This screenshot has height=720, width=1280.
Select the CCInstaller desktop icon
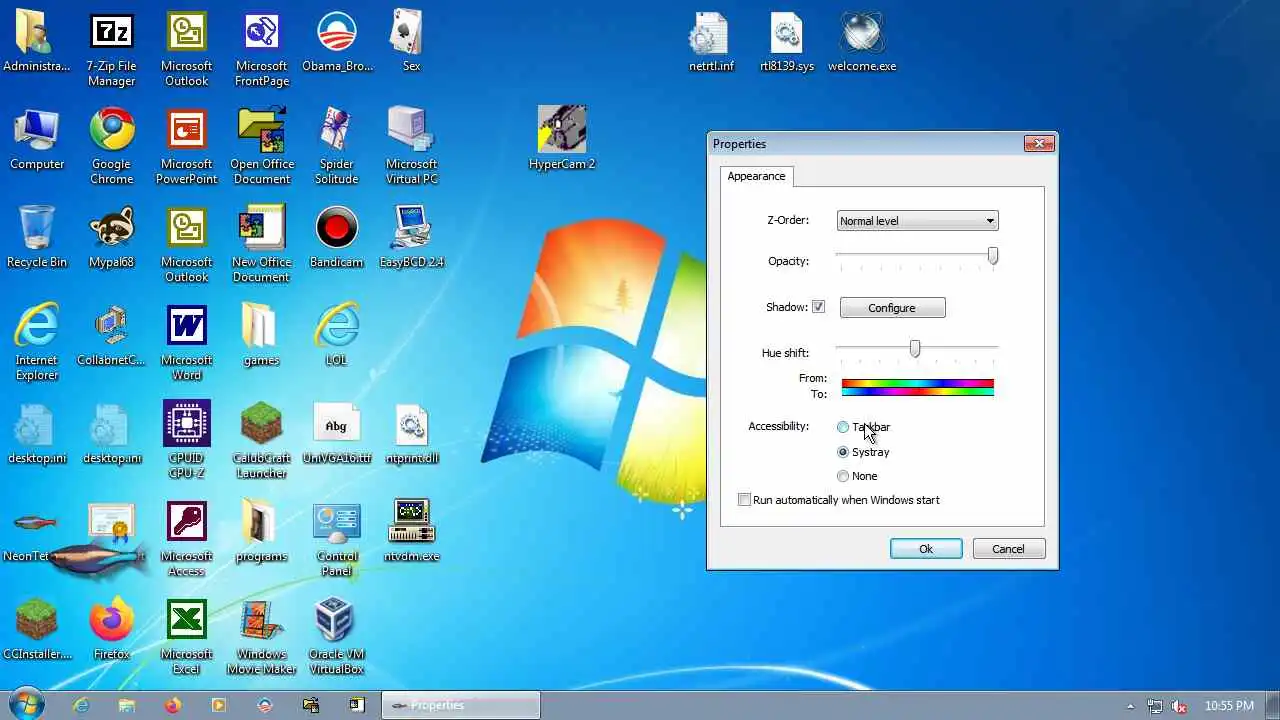(x=37, y=630)
